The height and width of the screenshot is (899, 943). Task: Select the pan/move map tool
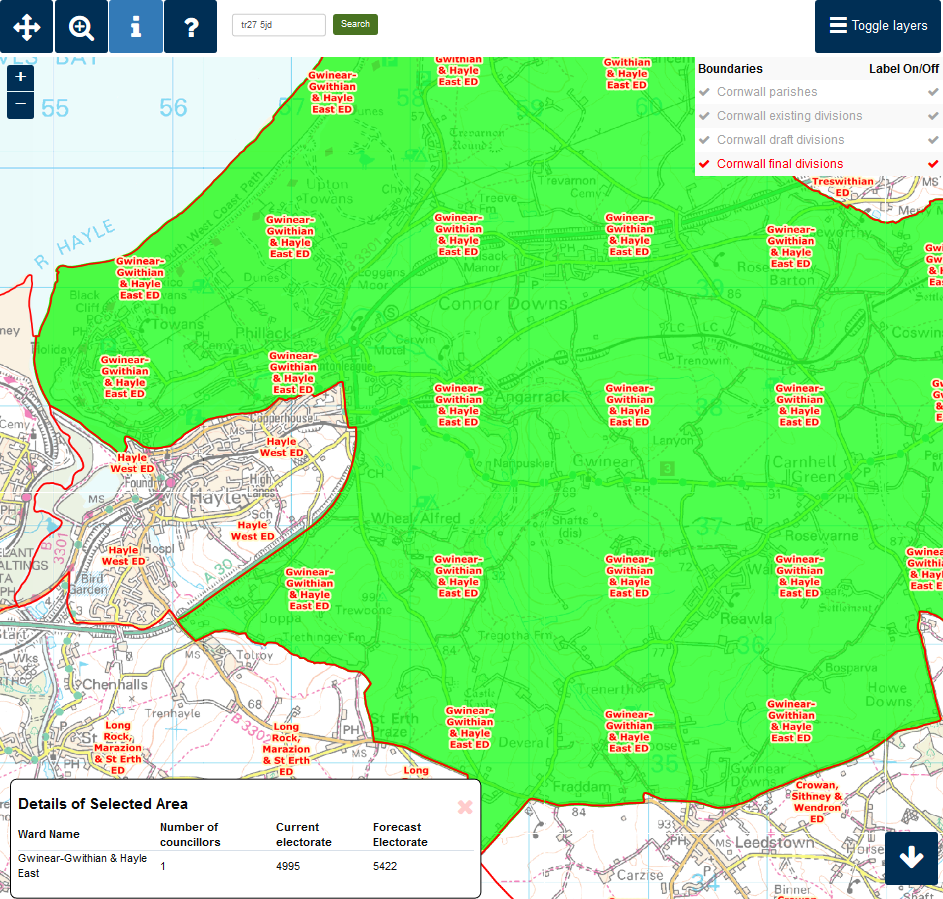click(26, 26)
